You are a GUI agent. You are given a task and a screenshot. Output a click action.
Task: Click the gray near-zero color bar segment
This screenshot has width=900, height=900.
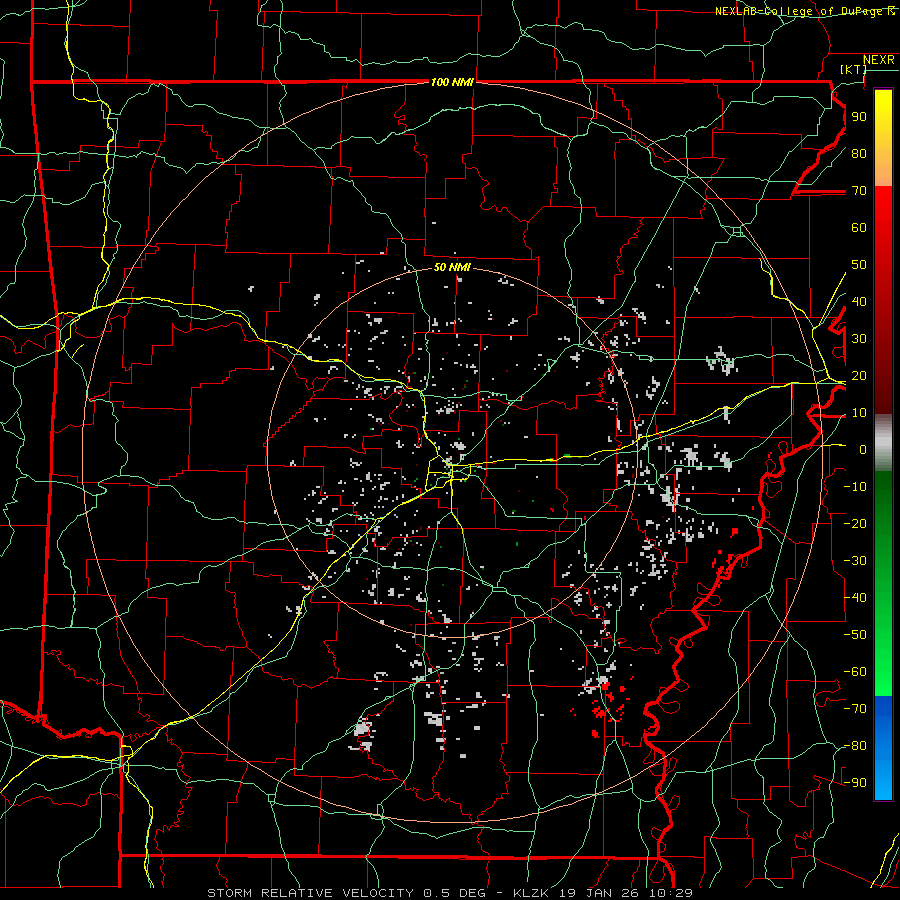pos(883,443)
